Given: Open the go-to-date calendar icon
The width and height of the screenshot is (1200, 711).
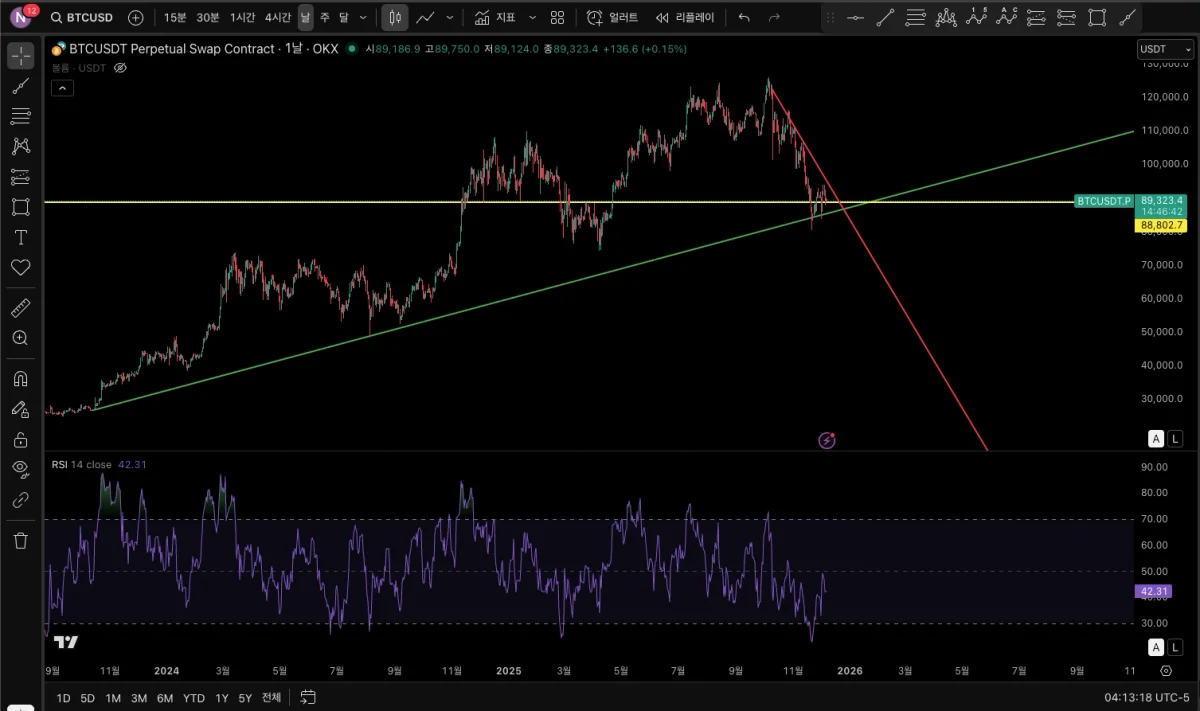Looking at the screenshot, I should (x=308, y=697).
